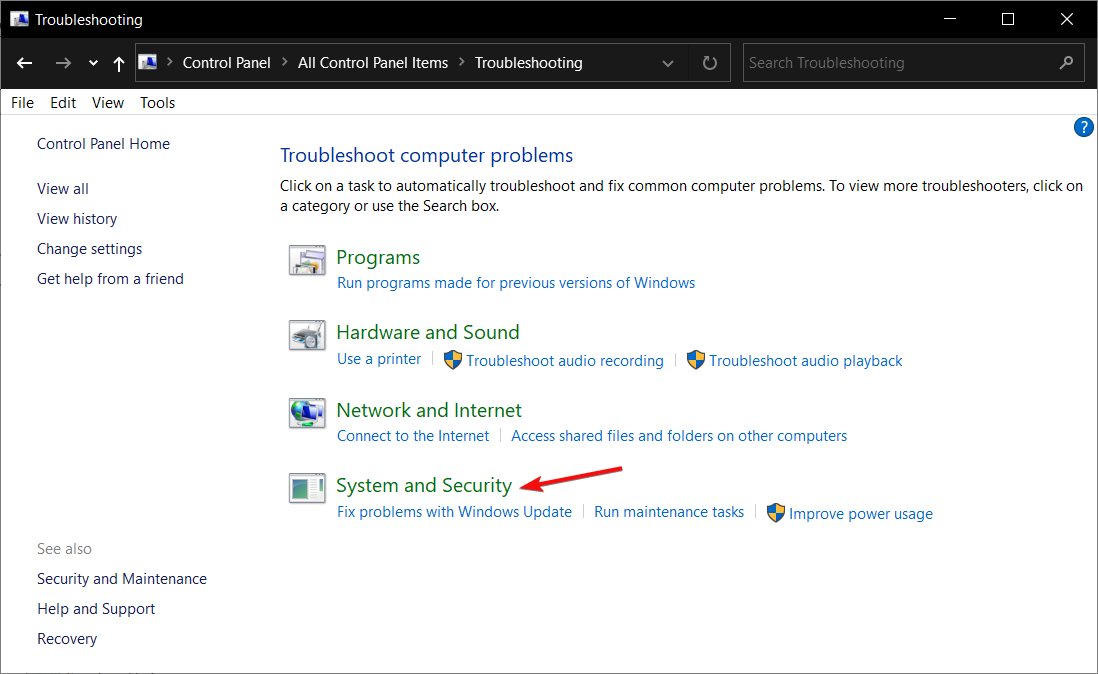This screenshot has height=674, width=1098.
Task: Open Improve power usage link
Action: pos(861,514)
